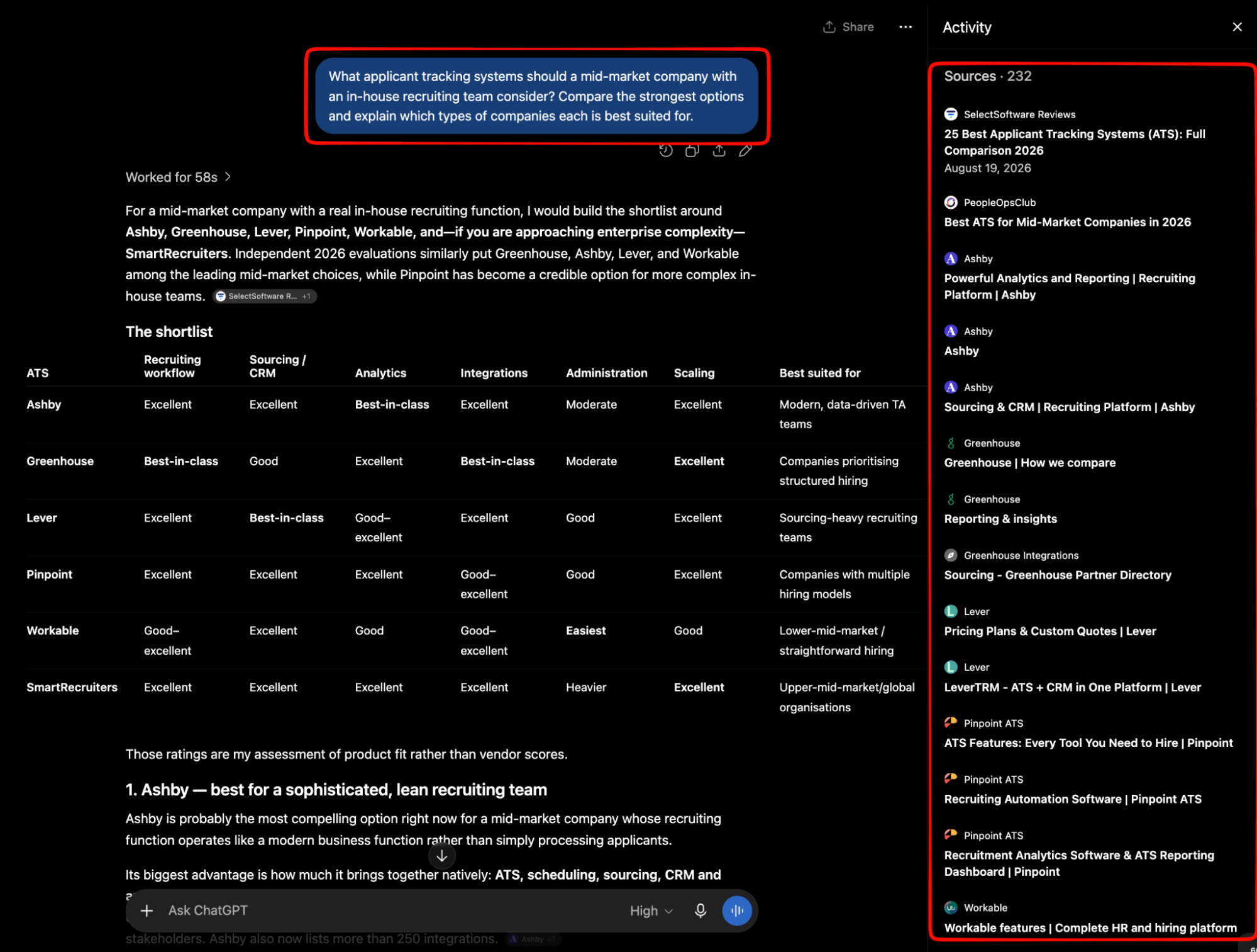Click the 'Analytics' column header
This screenshot has height=952, width=1257.
pyautogui.click(x=380, y=373)
